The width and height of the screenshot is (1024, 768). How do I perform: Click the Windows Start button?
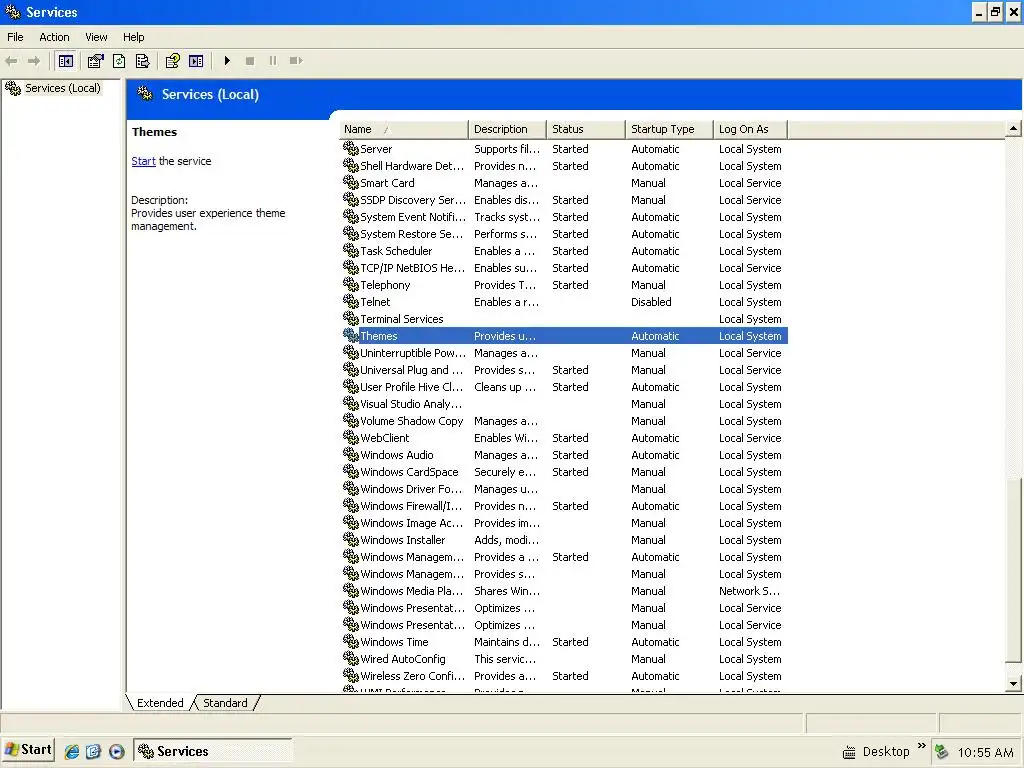click(28, 750)
